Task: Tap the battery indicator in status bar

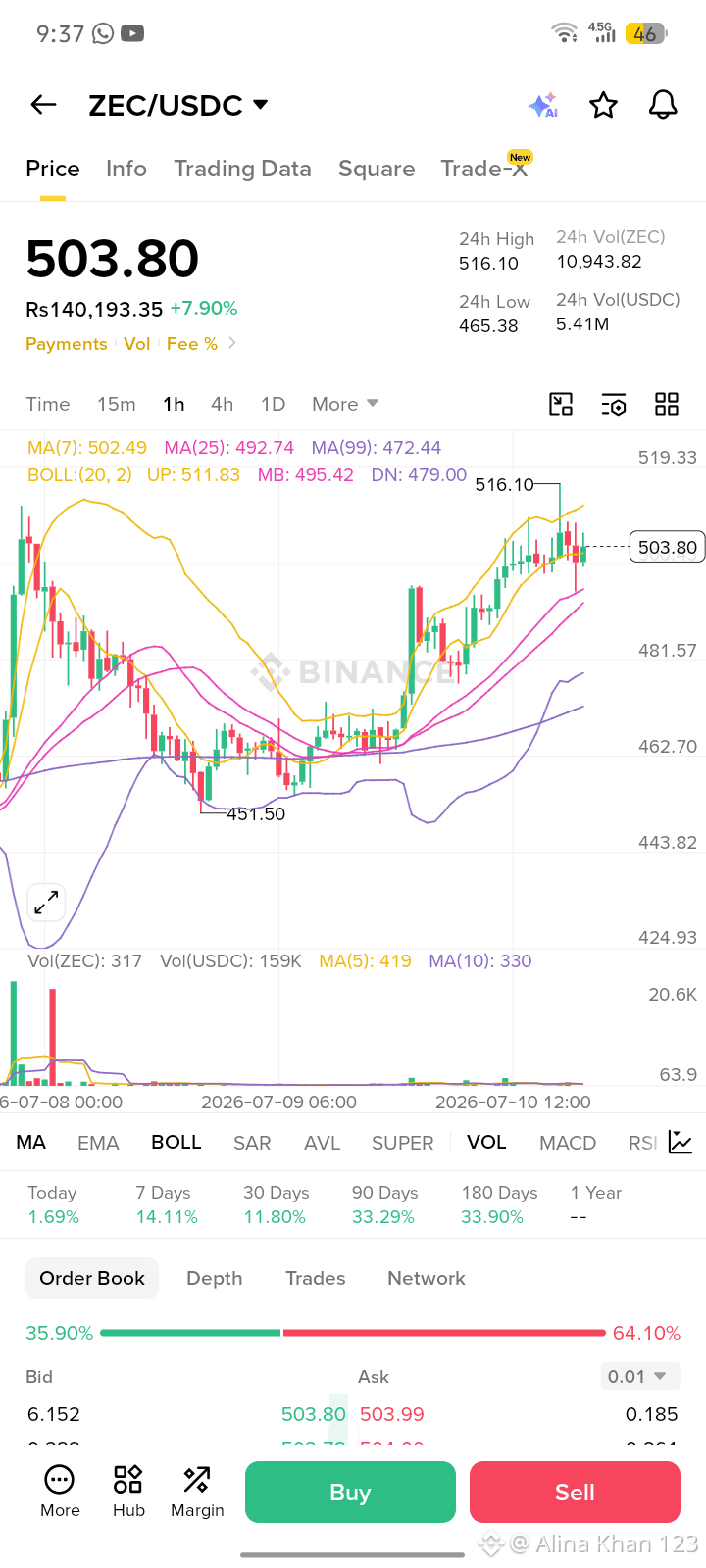Action: [x=645, y=34]
